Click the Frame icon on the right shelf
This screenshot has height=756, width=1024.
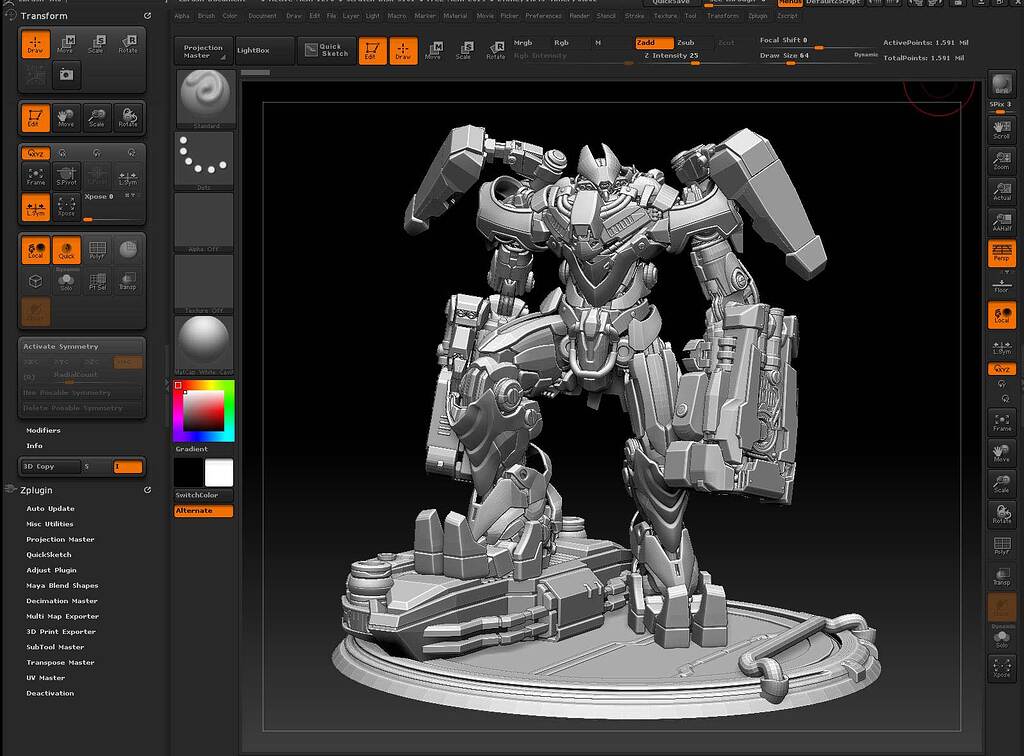point(1001,424)
